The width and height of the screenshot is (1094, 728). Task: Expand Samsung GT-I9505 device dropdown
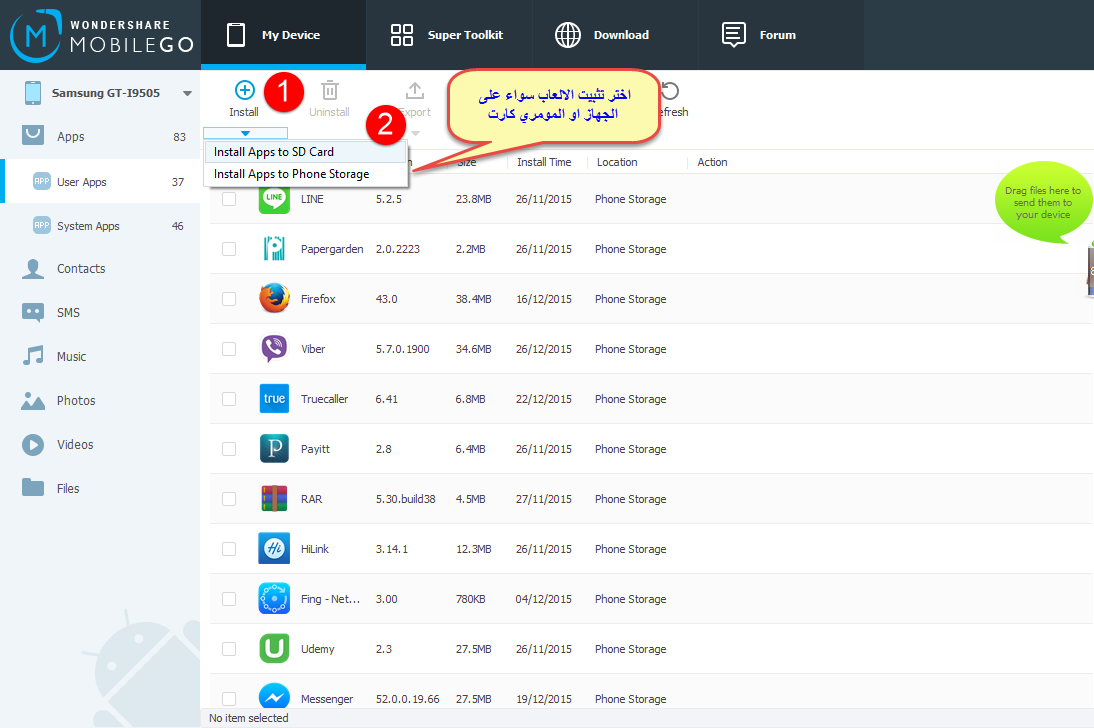(x=187, y=94)
